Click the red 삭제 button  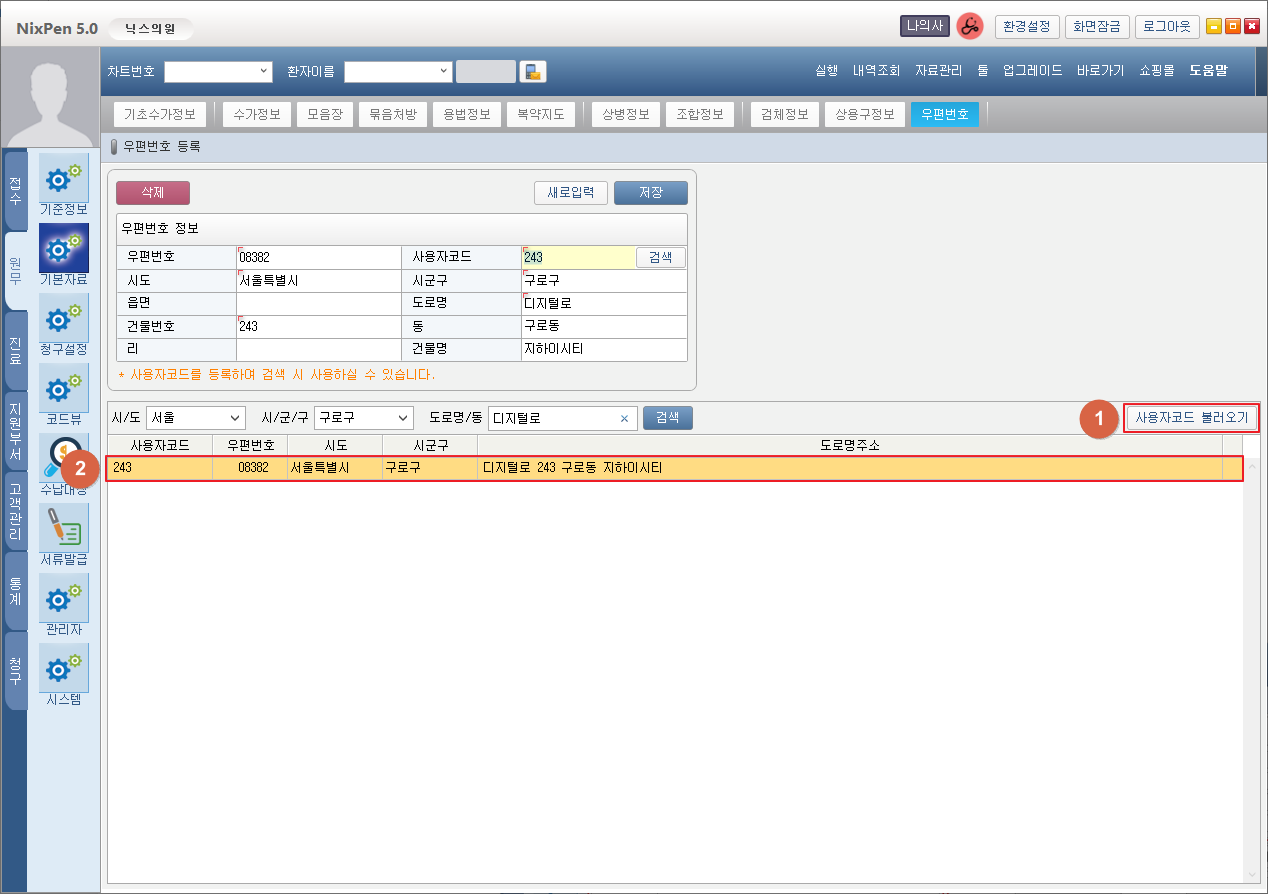click(x=152, y=193)
